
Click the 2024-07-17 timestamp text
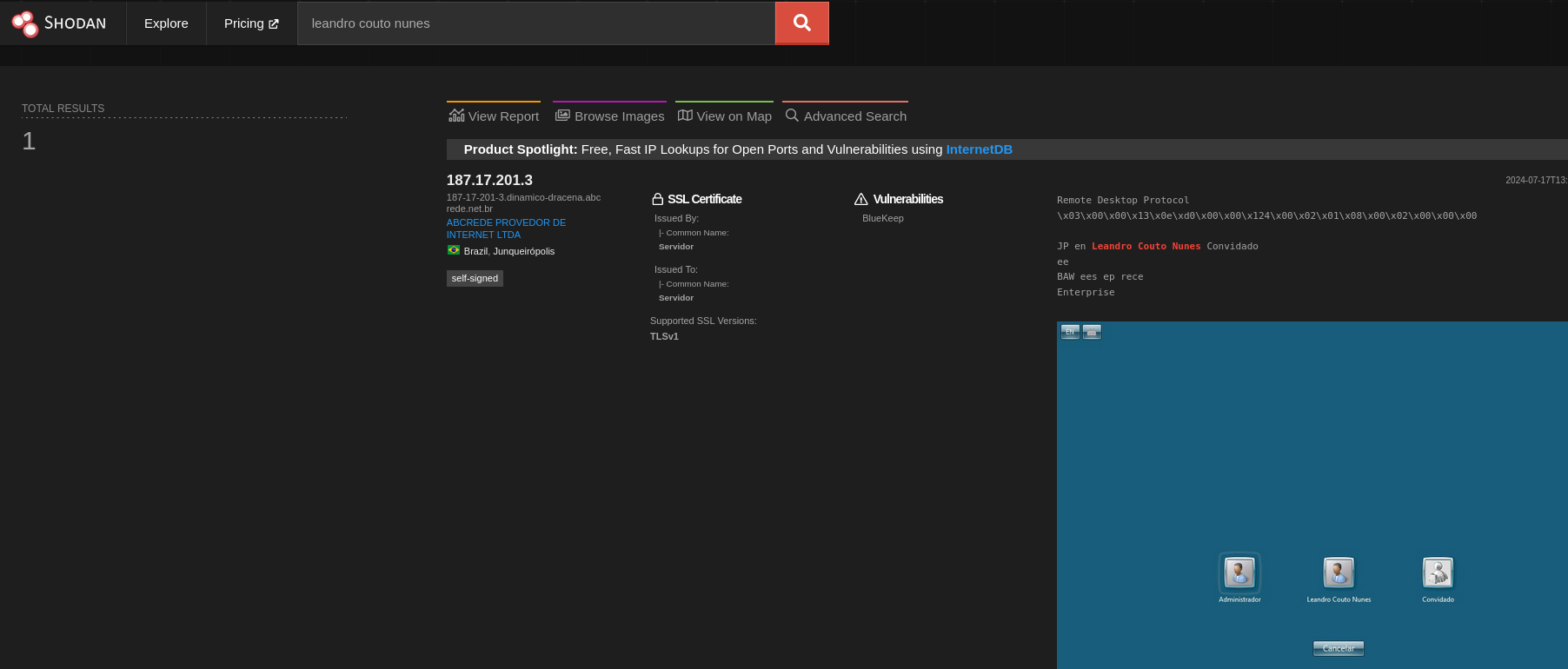tap(1536, 180)
